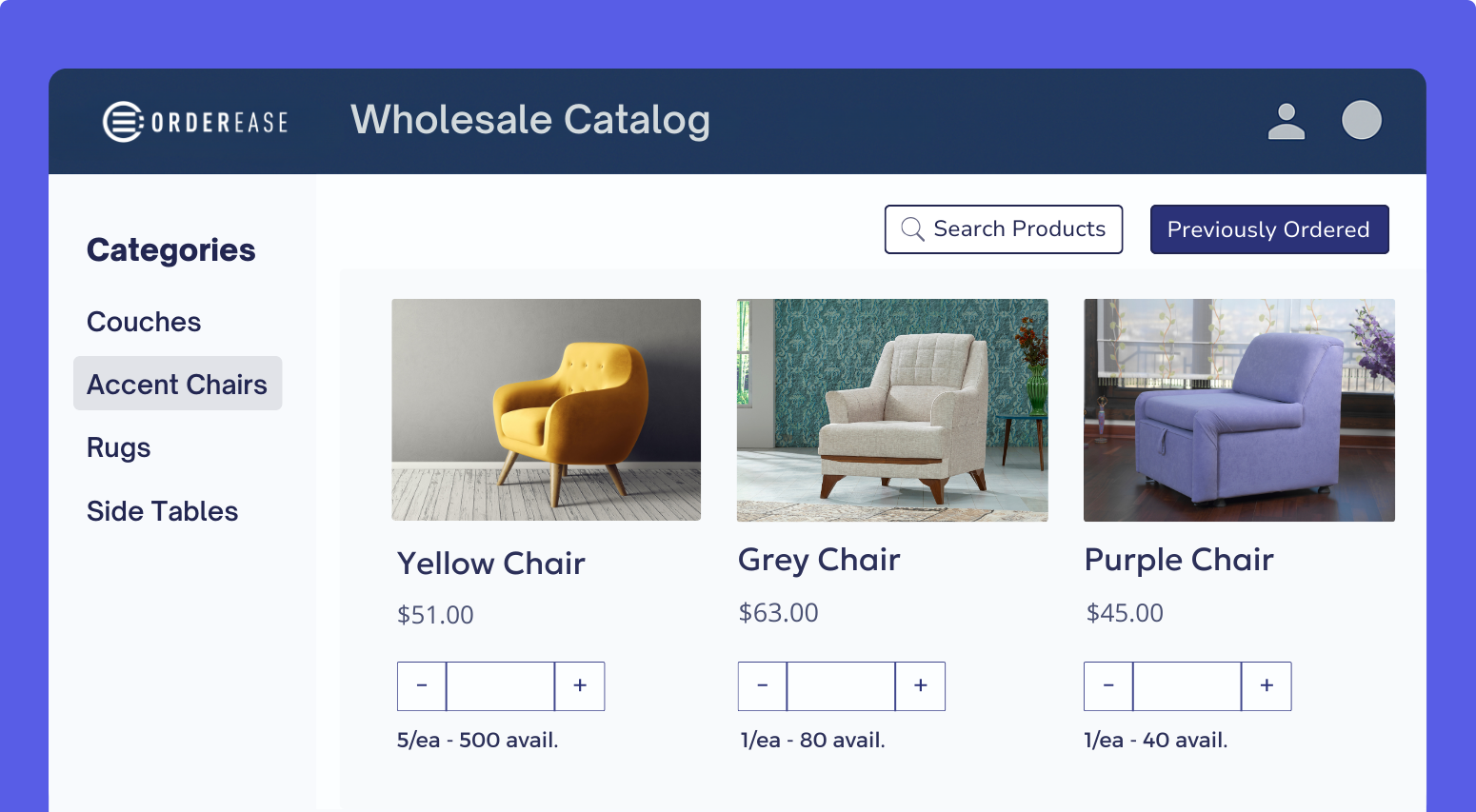Click the circular avatar in the header

[x=1362, y=120]
